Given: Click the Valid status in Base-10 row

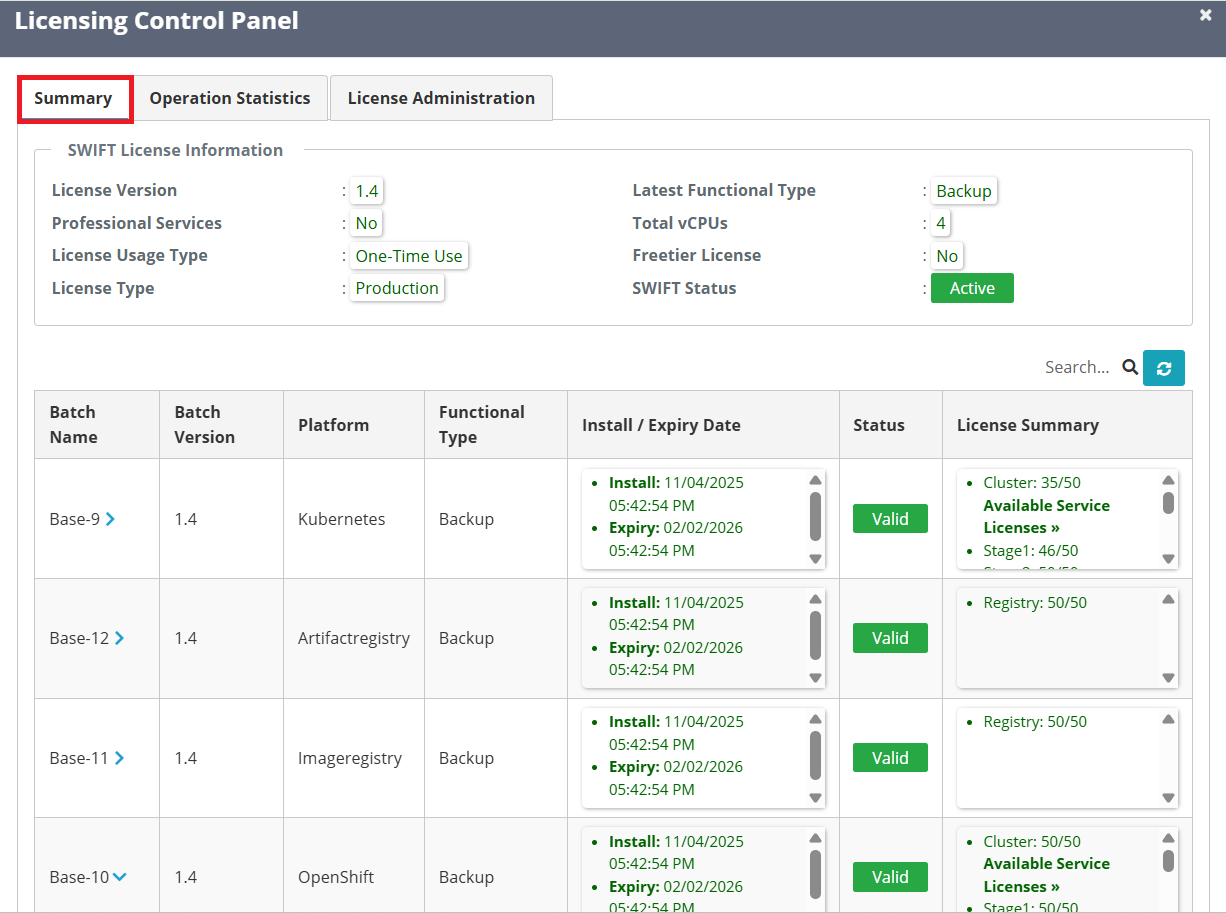Looking at the screenshot, I should [890, 877].
